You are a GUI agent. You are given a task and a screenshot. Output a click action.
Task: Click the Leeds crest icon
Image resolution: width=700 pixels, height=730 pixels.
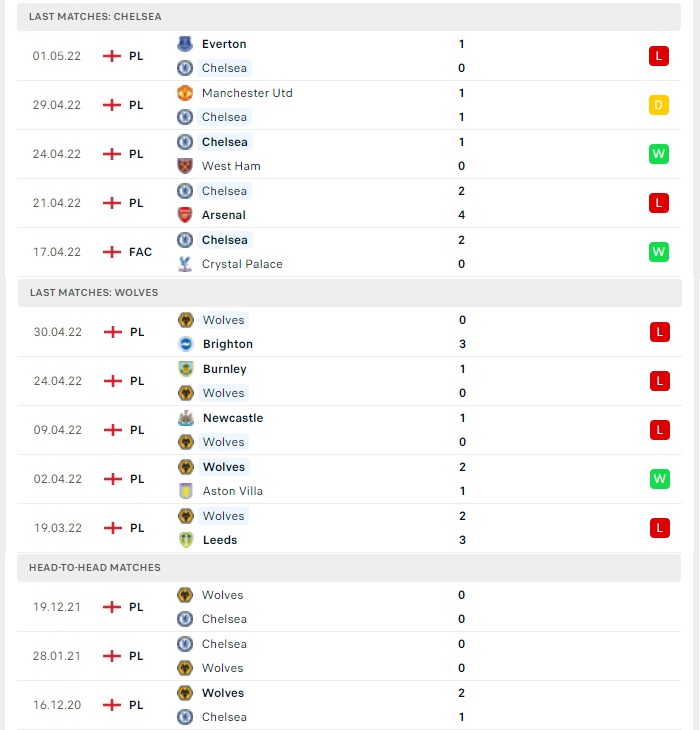click(x=186, y=540)
